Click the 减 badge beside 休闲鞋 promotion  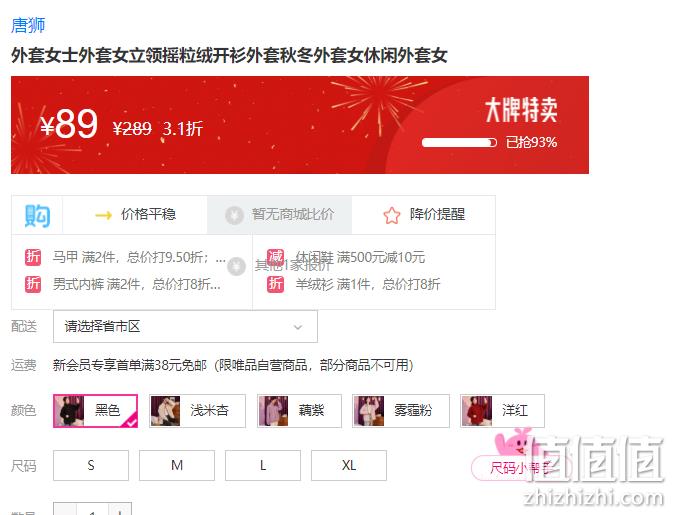pos(275,257)
